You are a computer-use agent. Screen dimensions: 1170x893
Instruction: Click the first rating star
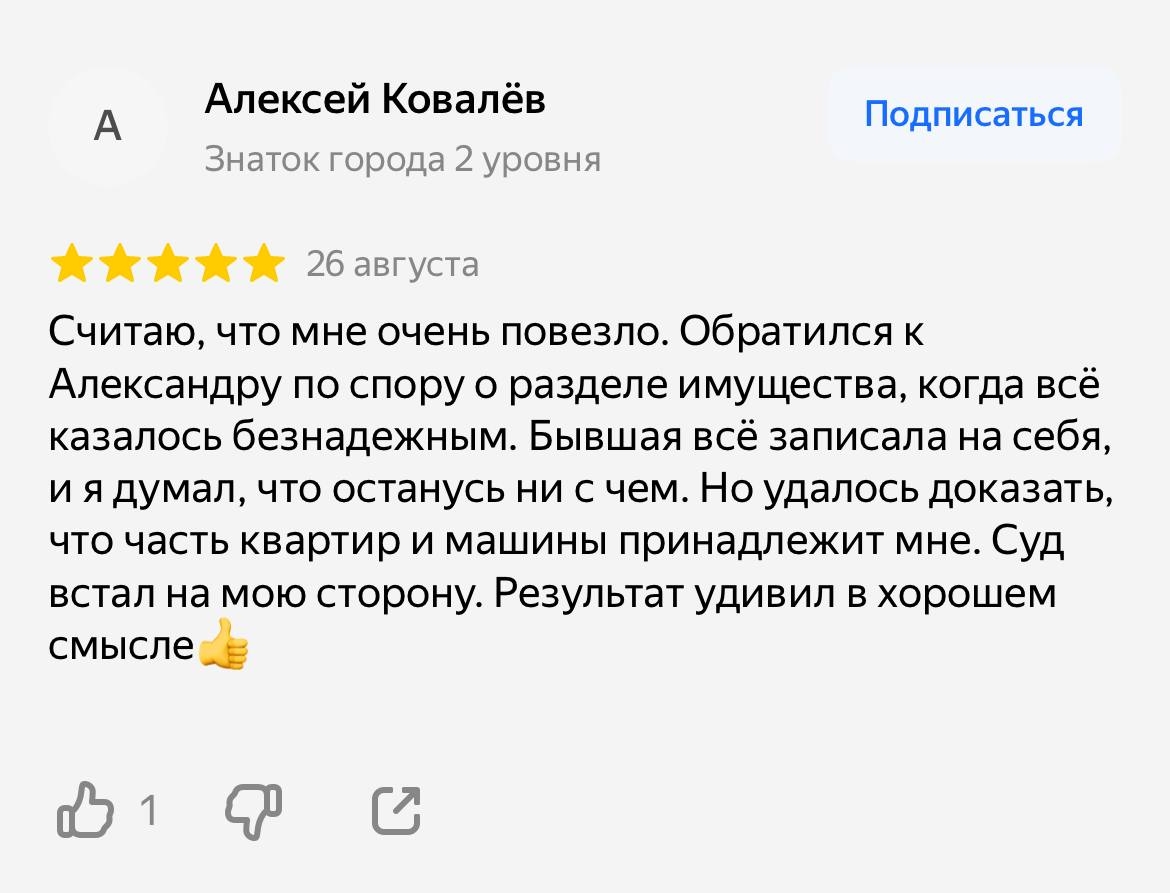click(x=71, y=265)
